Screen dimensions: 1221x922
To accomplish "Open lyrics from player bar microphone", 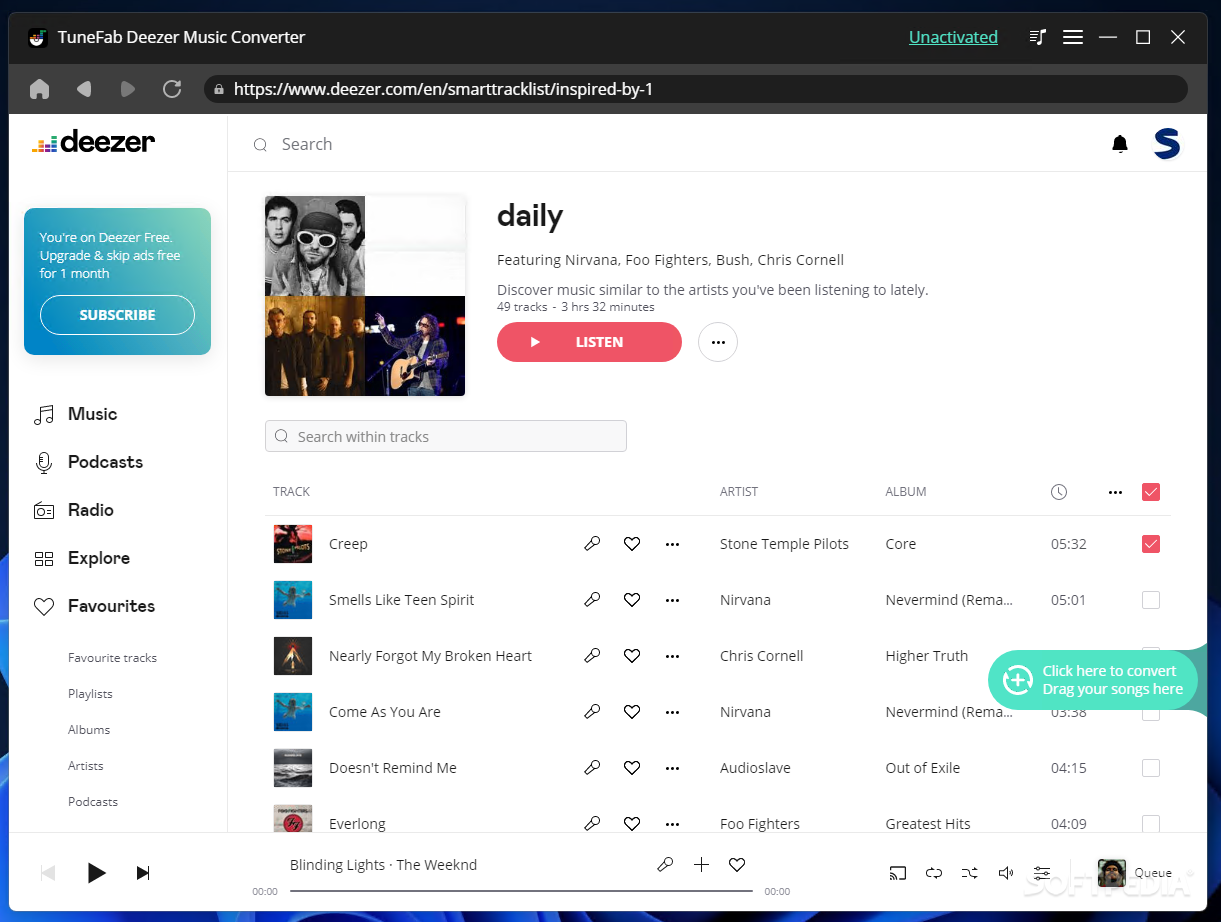I will coord(665,865).
